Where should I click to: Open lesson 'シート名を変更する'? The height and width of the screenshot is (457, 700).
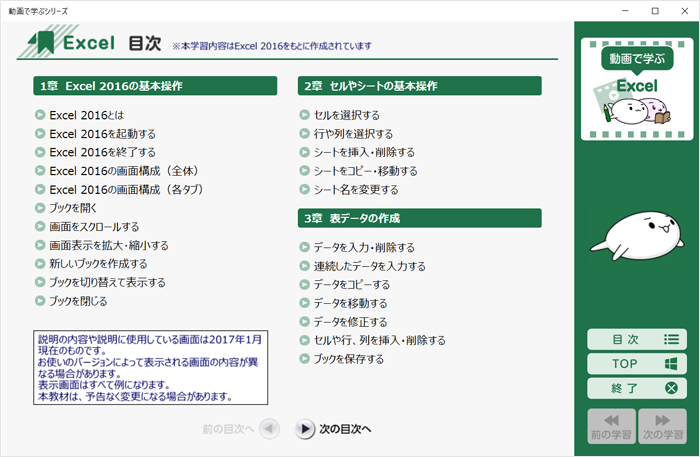click(x=349, y=190)
